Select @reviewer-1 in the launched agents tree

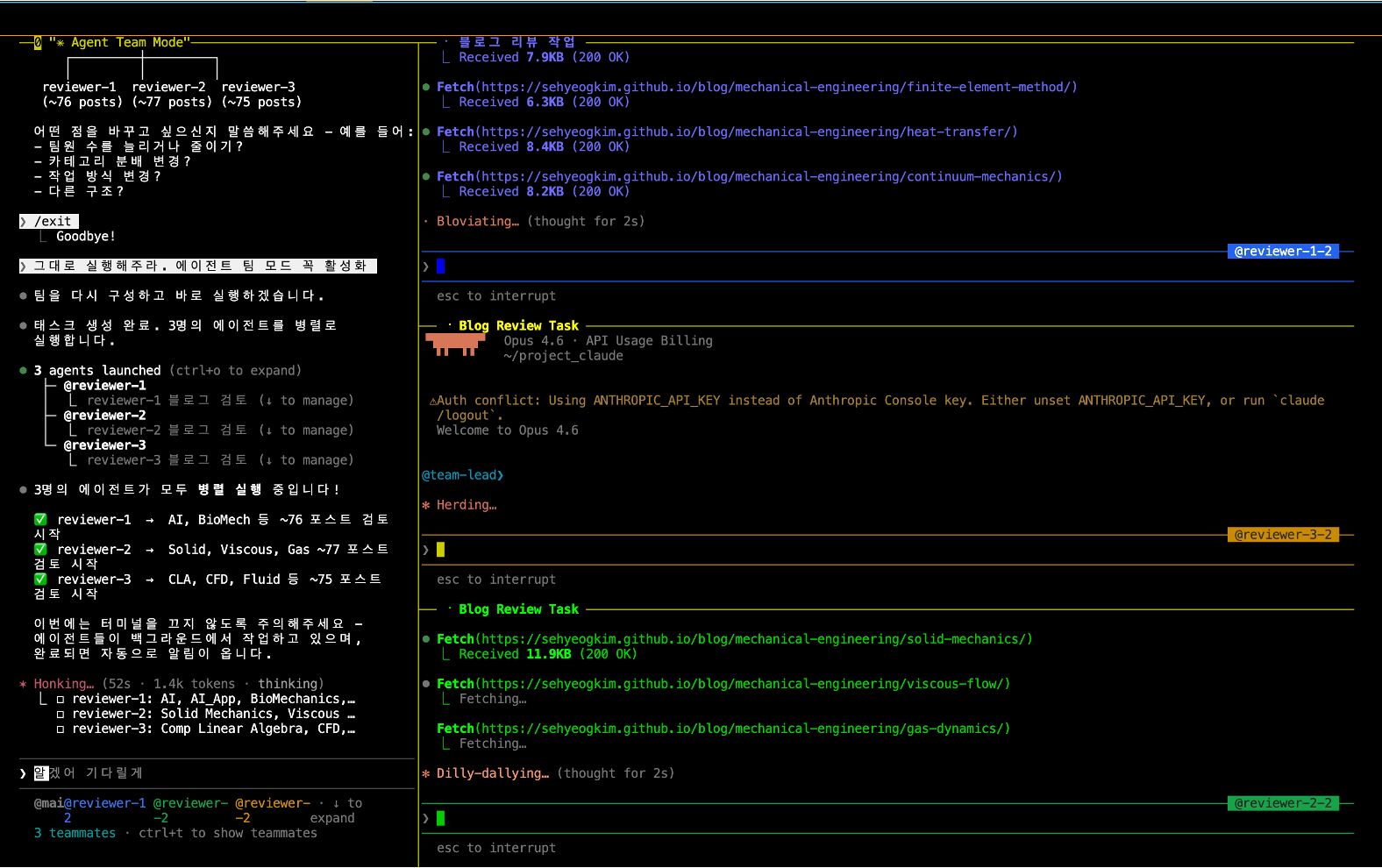105,386
